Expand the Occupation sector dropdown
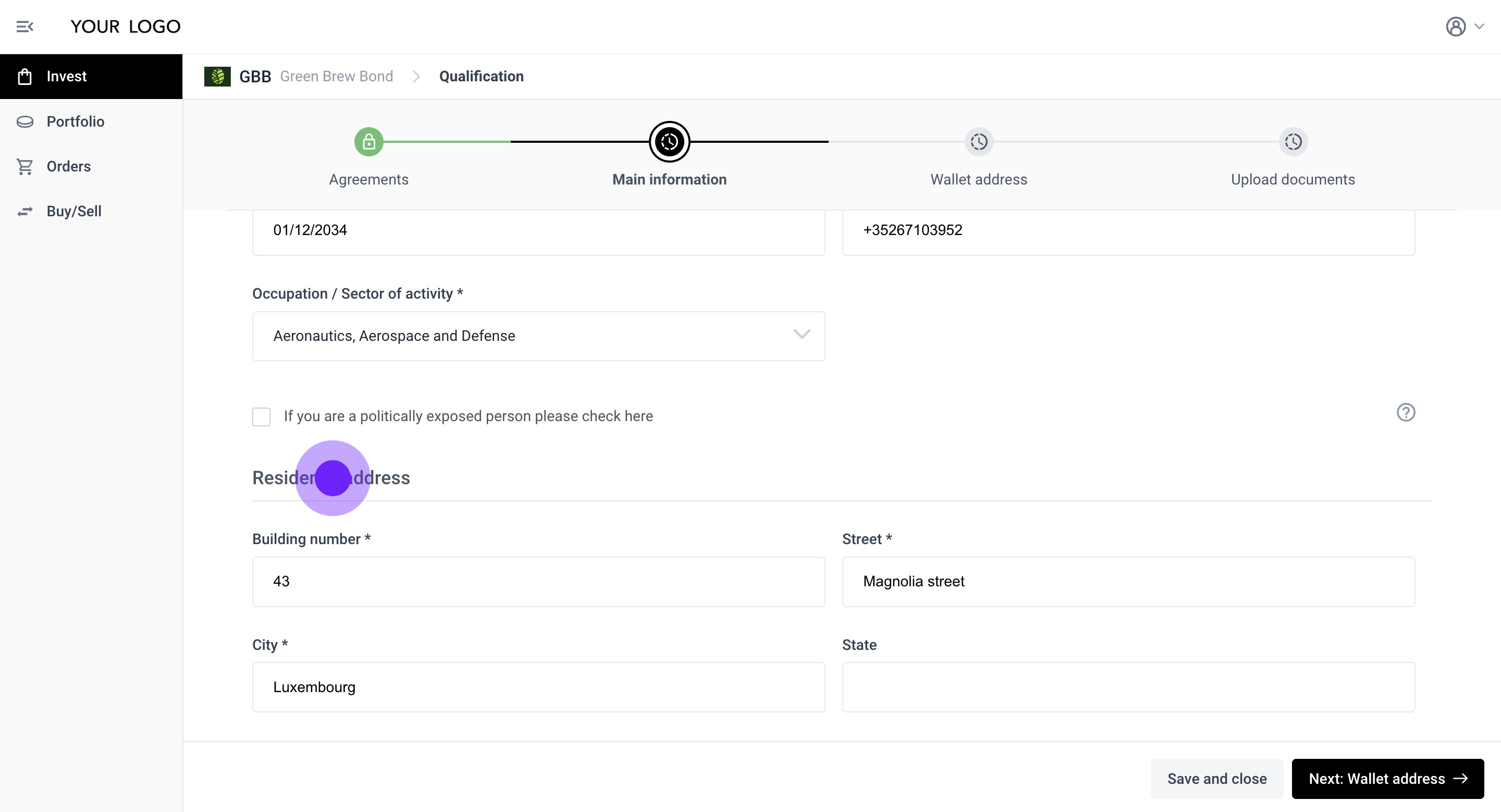Viewport: 1501px width, 812px height. 801,335
